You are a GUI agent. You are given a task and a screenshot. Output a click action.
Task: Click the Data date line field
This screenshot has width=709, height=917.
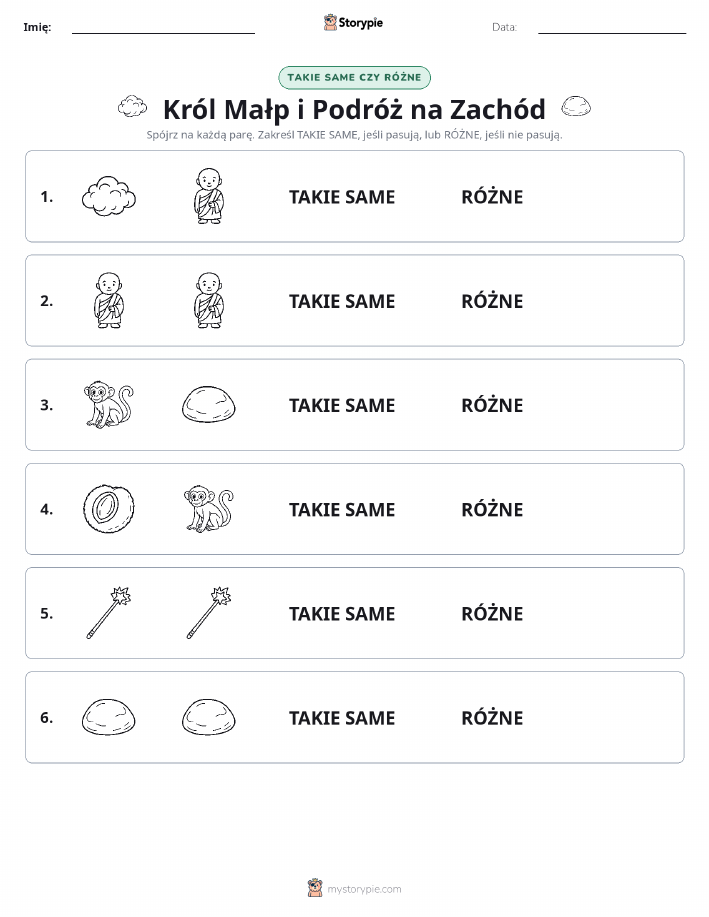[612, 27]
